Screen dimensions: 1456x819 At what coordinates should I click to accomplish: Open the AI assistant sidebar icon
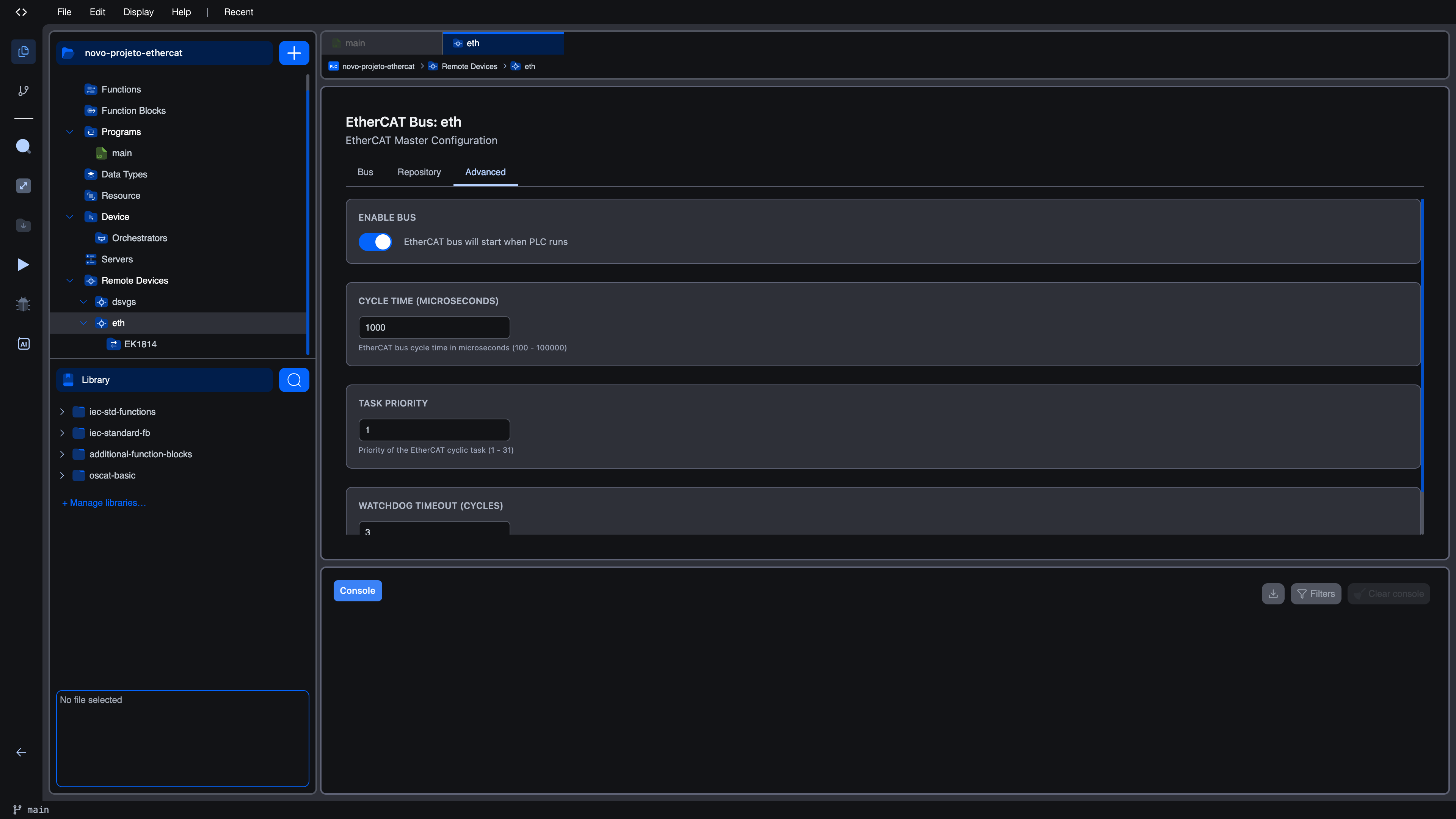click(x=23, y=344)
